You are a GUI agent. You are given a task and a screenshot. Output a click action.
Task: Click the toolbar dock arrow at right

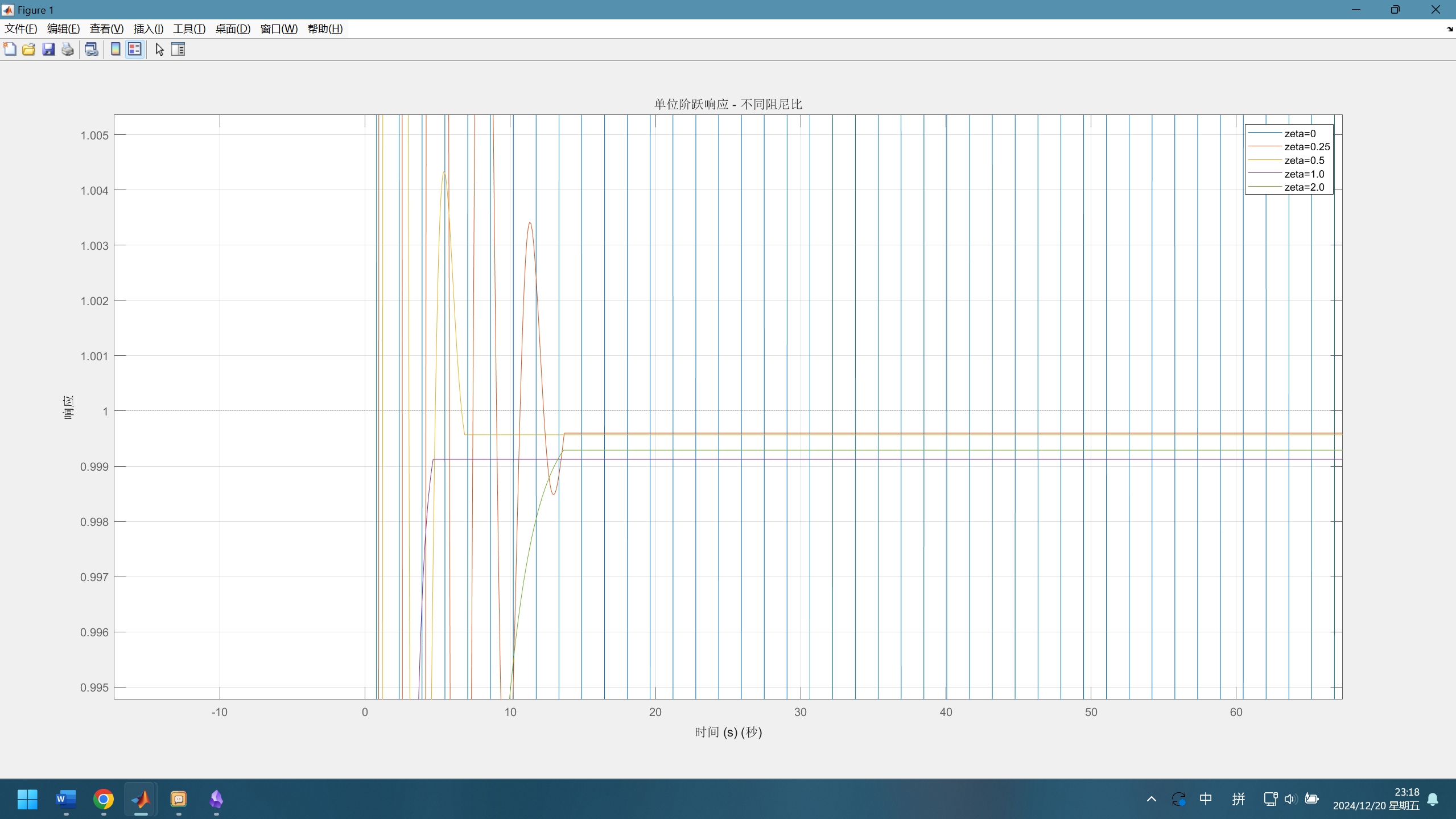(x=1449, y=29)
